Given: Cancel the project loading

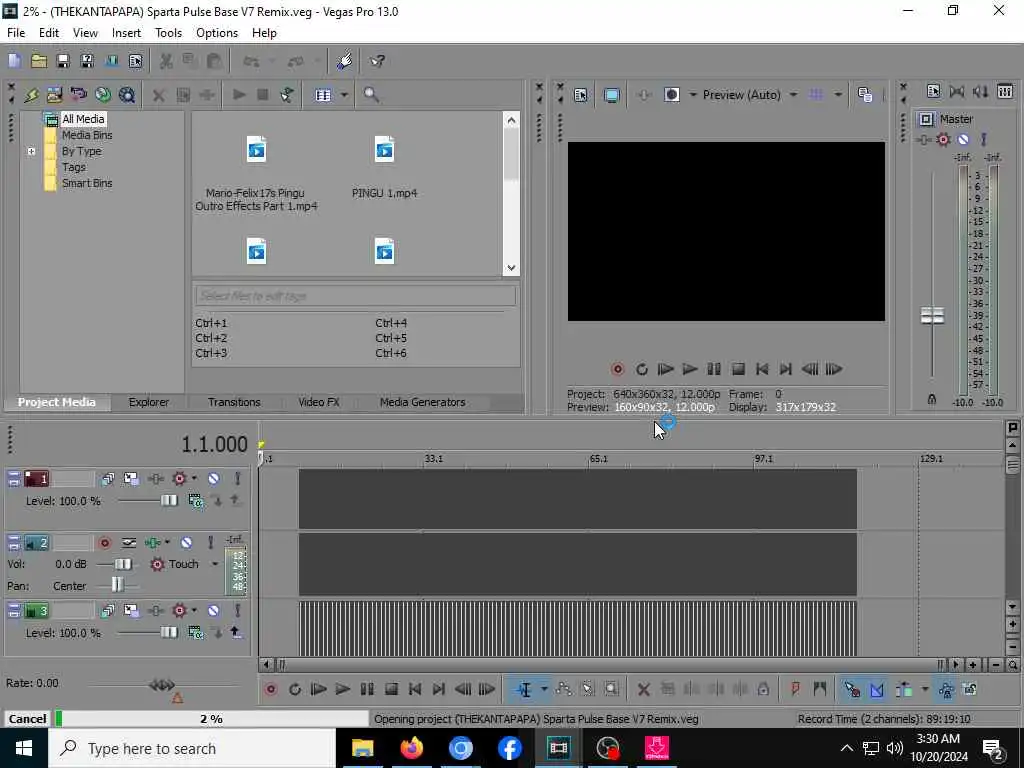Looking at the screenshot, I should tap(27, 719).
